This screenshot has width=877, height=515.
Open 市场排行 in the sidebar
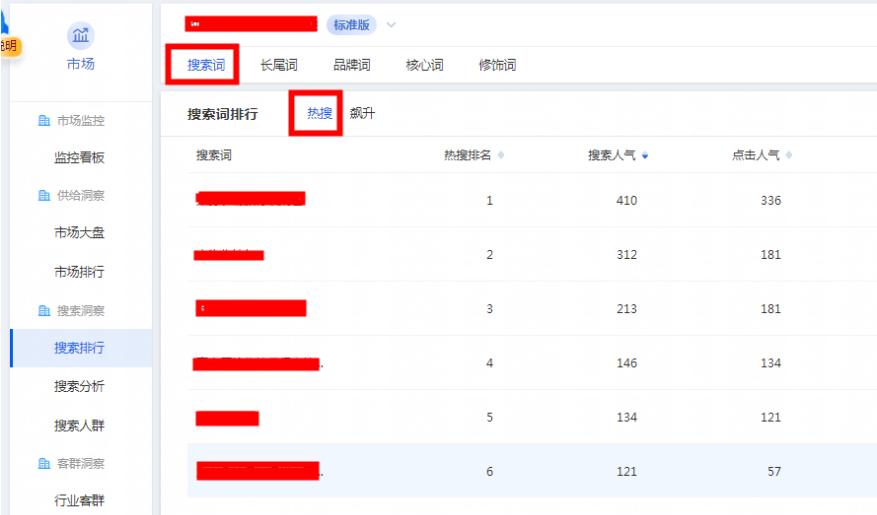click(79, 272)
